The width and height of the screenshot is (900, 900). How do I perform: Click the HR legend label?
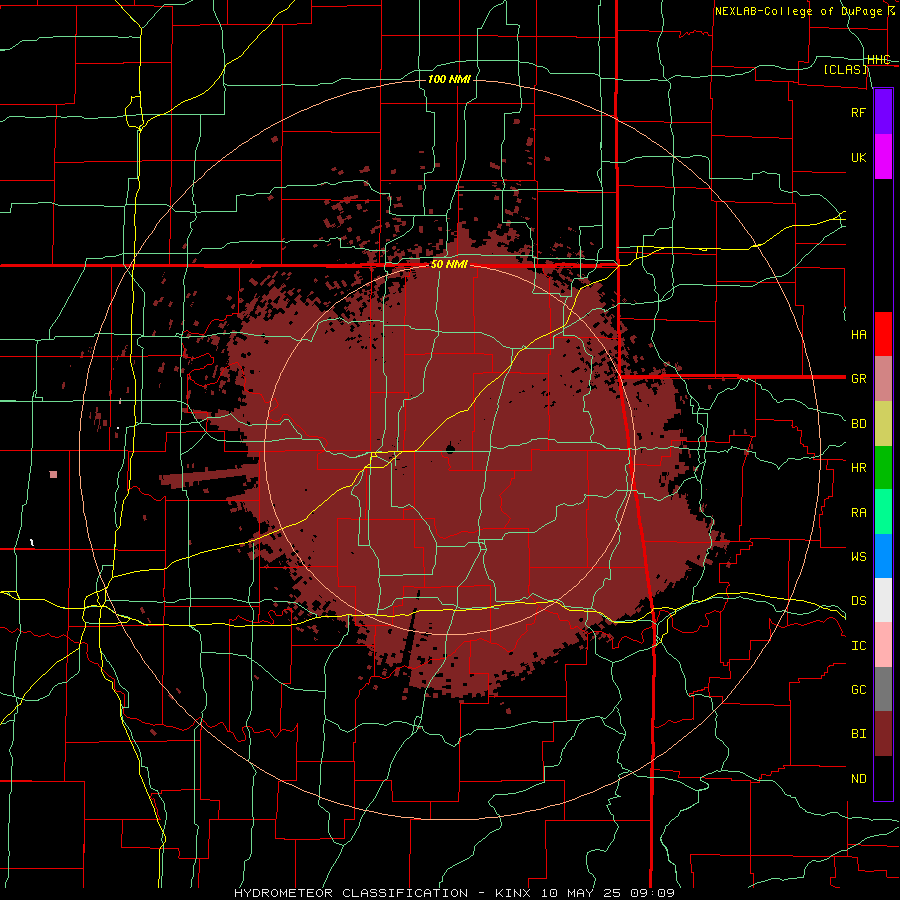coord(858,468)
